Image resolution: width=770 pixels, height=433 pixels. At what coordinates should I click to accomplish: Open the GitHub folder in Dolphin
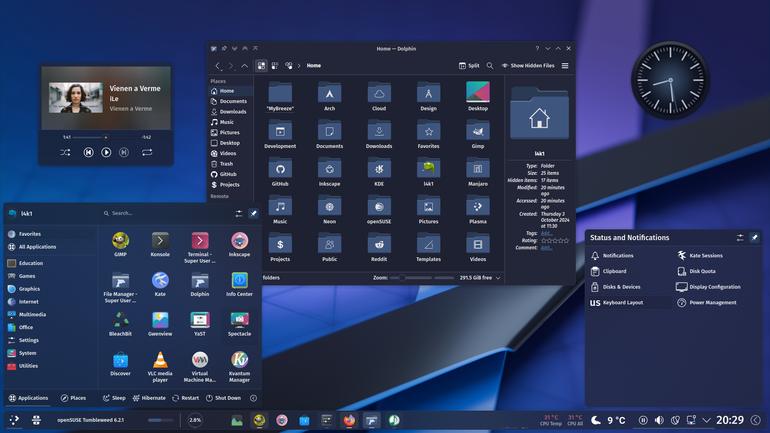pyautogui.click(x=280, y=172)
